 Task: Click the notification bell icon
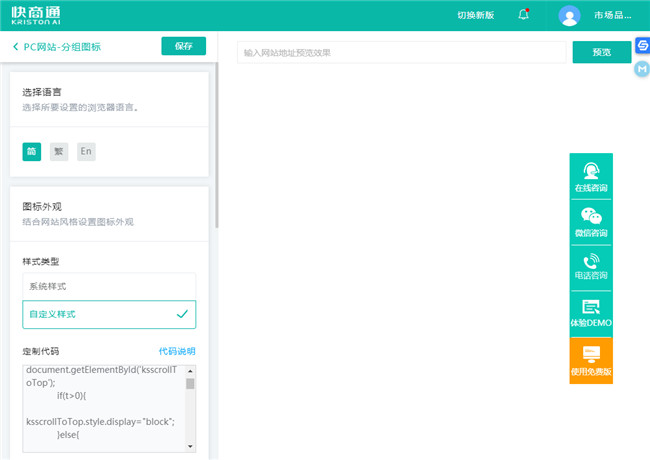[523, 15]
